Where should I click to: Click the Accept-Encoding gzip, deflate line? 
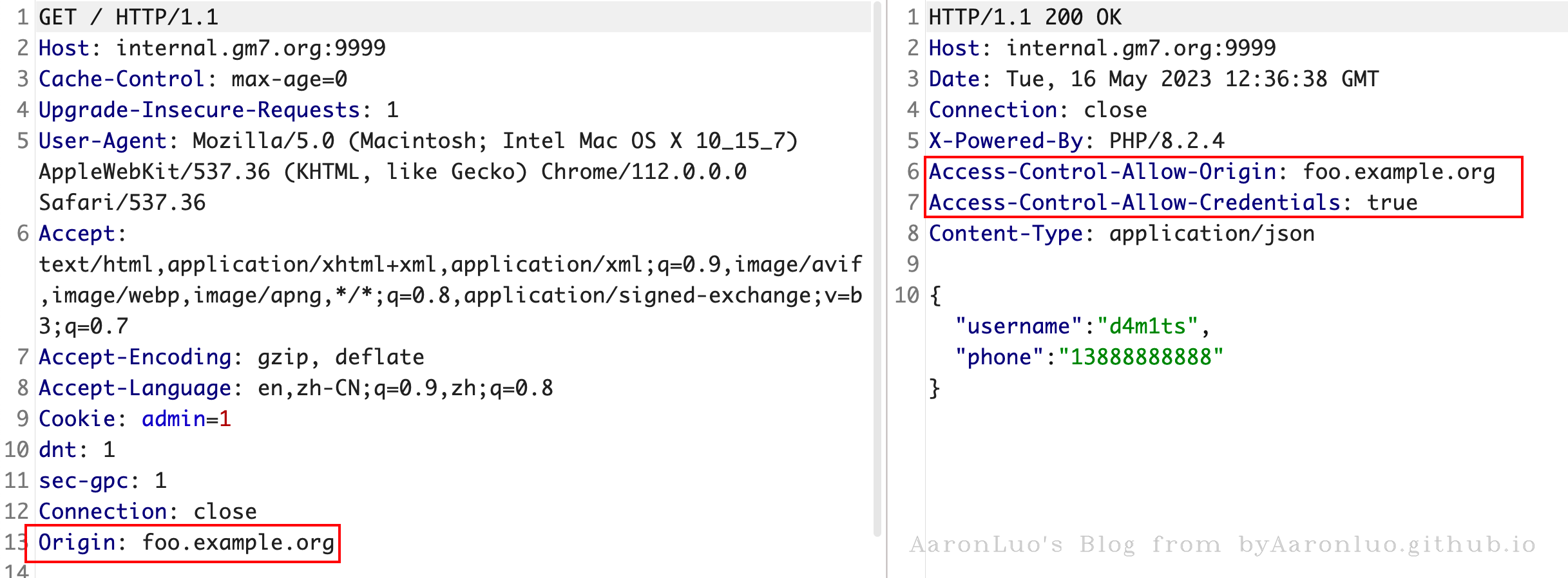(x=231, y=357)
